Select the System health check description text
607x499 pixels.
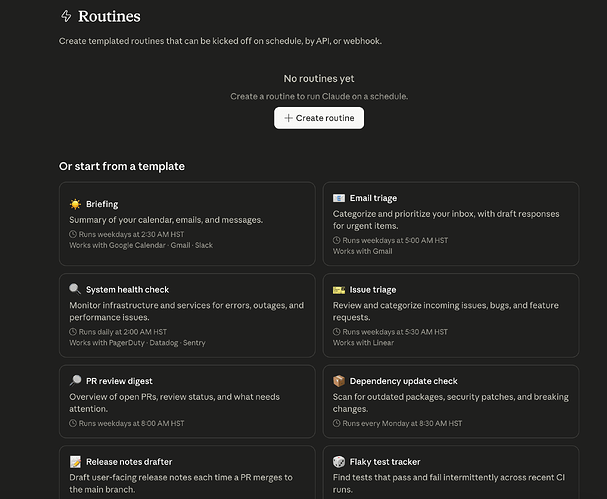point(187,311)
